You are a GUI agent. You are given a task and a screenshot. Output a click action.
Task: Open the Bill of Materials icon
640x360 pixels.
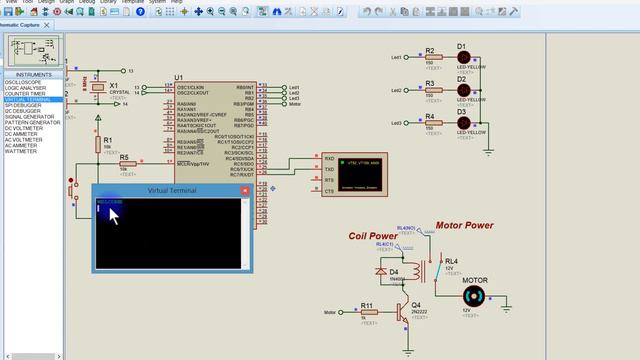pos(103,12)
